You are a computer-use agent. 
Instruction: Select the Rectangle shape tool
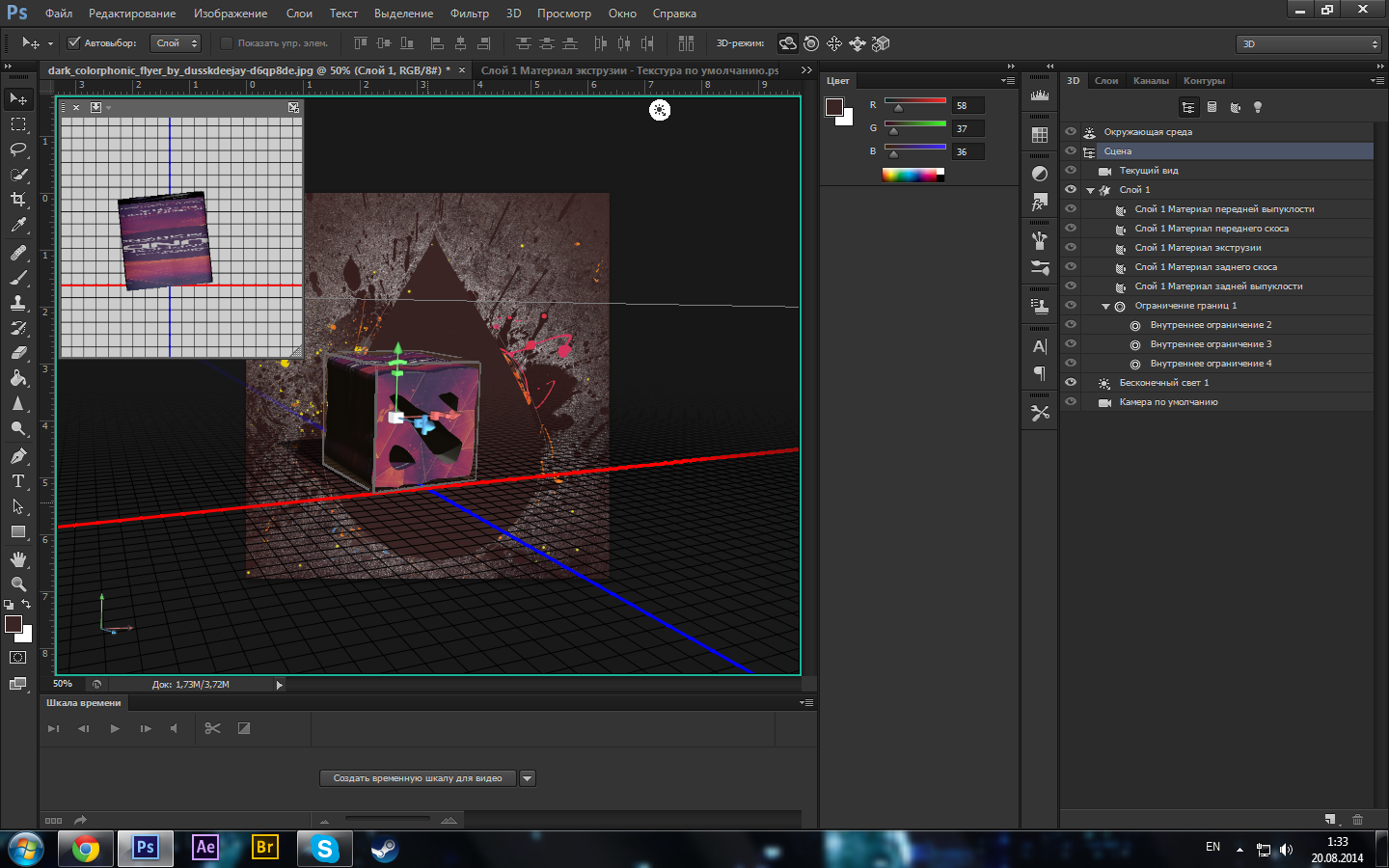[x=18, y=531]
